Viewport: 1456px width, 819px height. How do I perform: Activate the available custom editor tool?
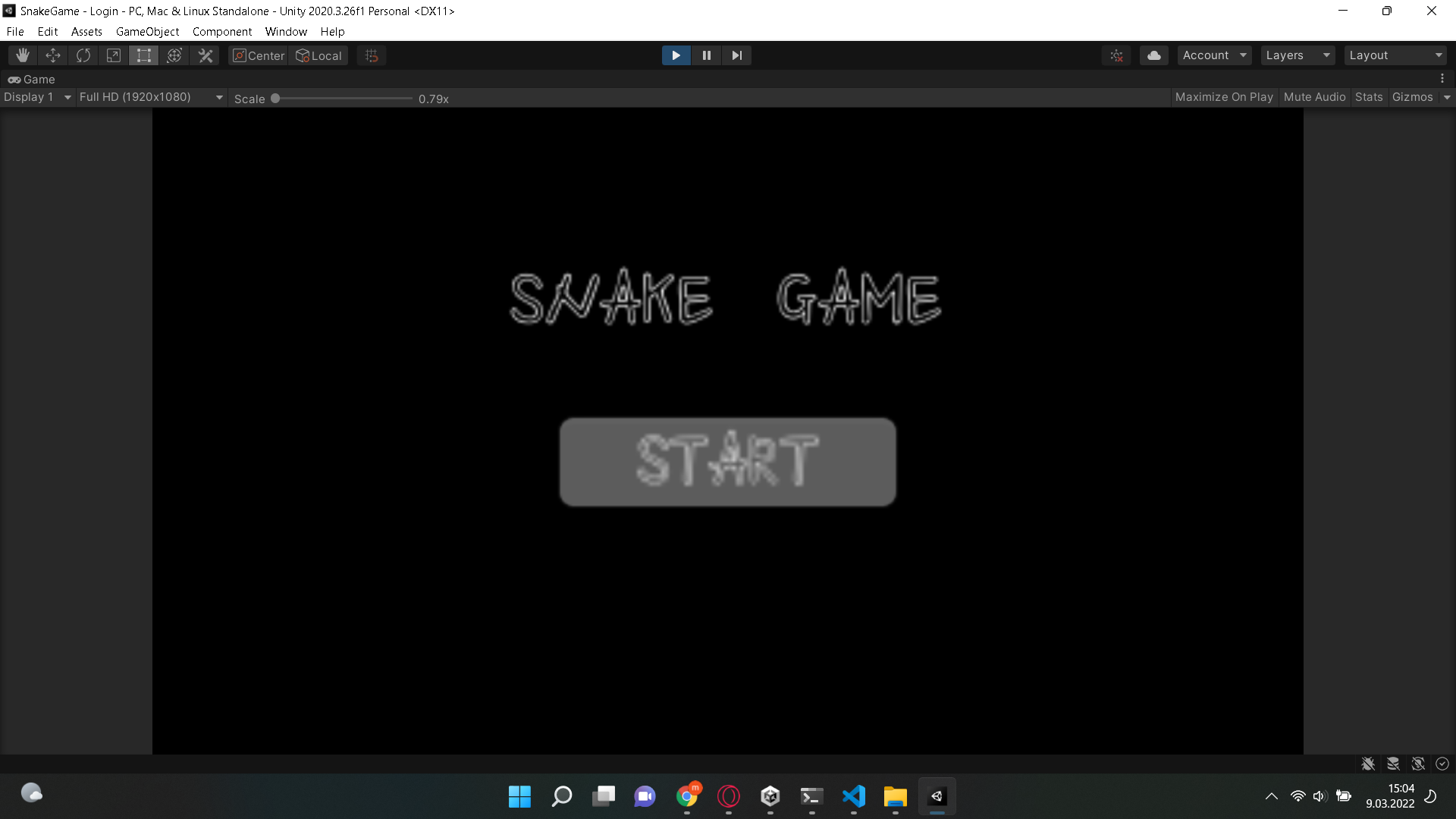tap(205, 55)
